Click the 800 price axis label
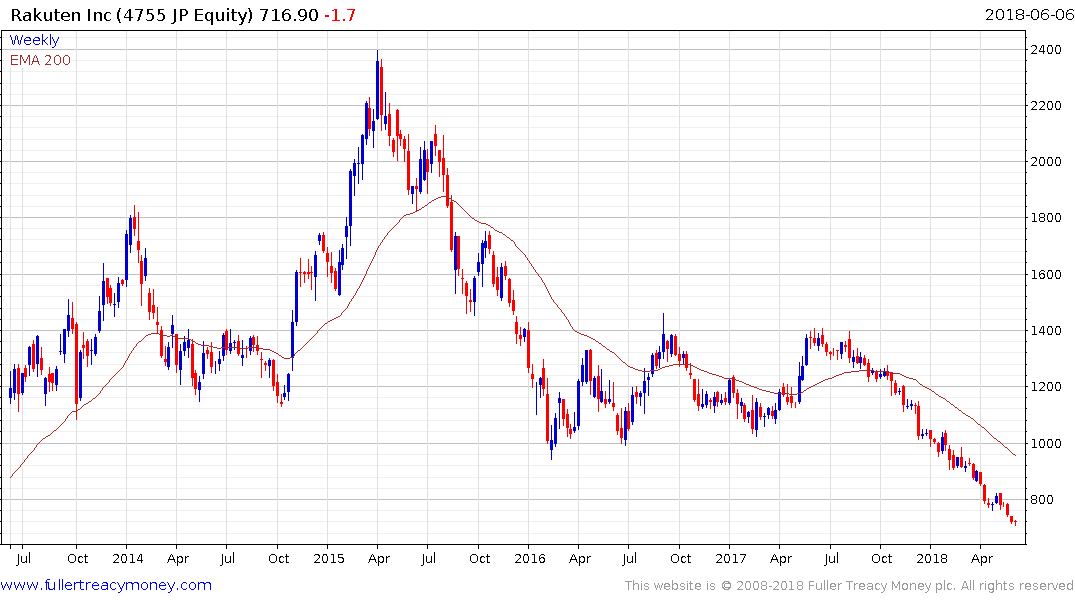The height and width of the screenshot is (600, 1075). coord(1041,500)
